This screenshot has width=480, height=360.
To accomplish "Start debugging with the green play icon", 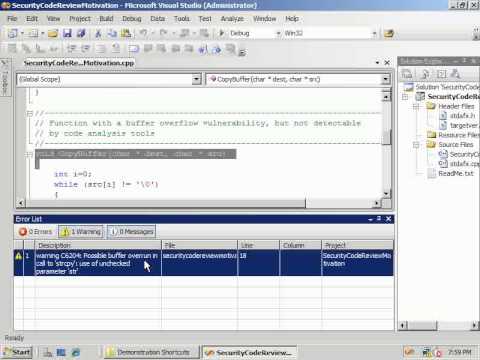I will point(221,33).
